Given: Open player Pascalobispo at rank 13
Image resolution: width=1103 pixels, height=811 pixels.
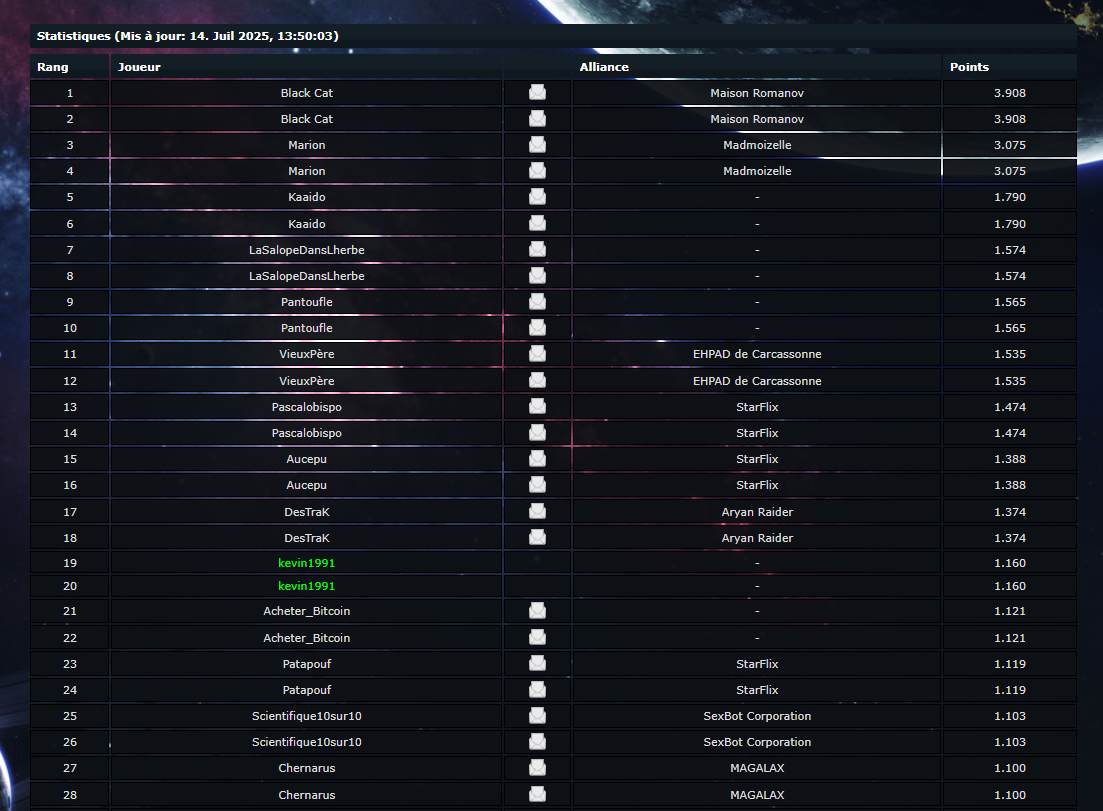Looking at the screenshot, I should (x=307, y=407).
